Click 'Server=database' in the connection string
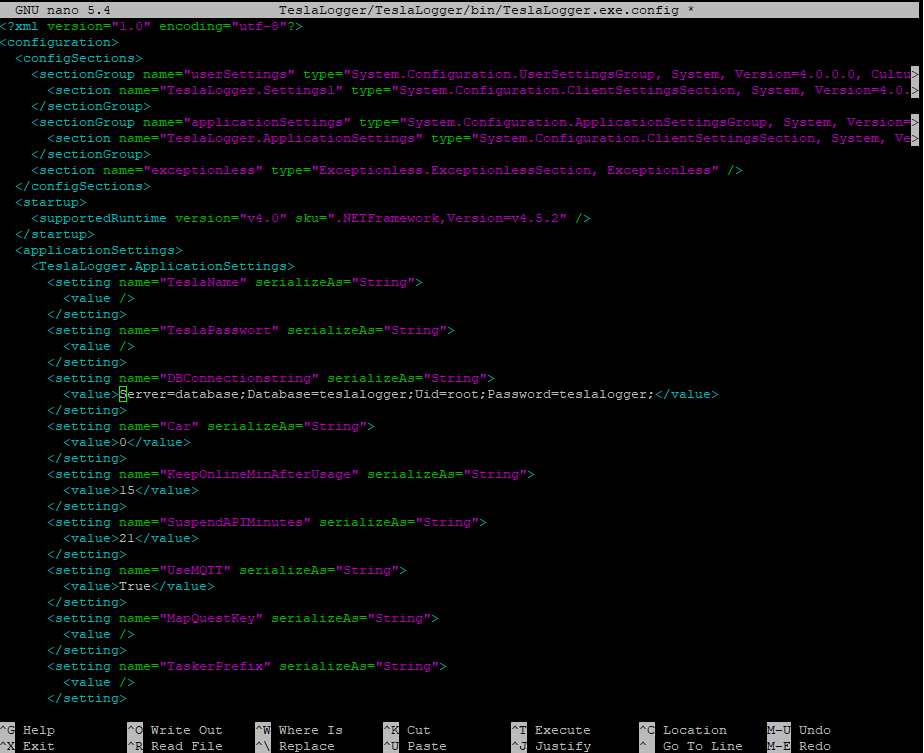The image size is (924, 753). coord(179,394)
